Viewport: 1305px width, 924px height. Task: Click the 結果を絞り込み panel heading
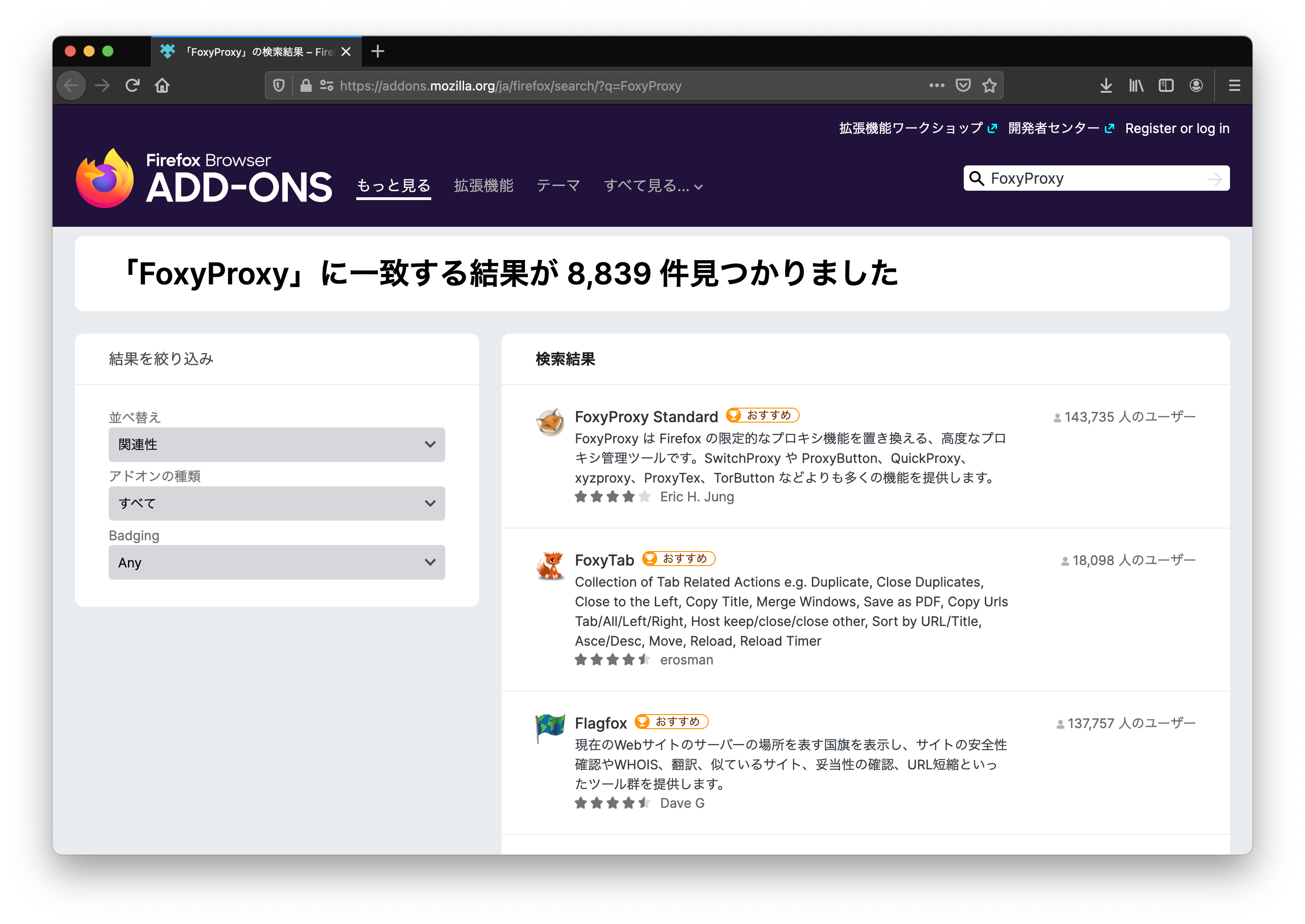[x=161, y=359]
